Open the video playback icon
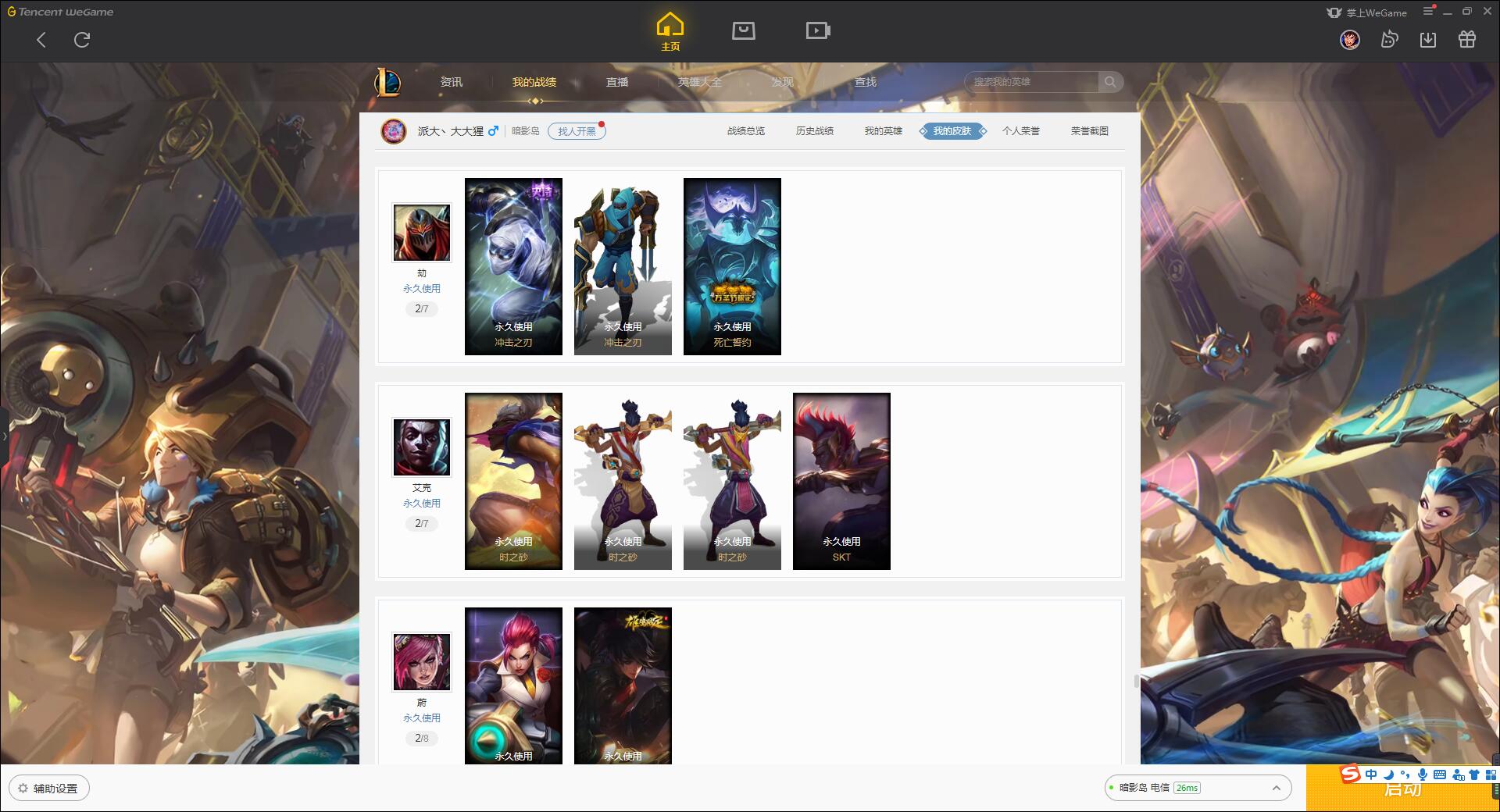 (x=818, y=30)
